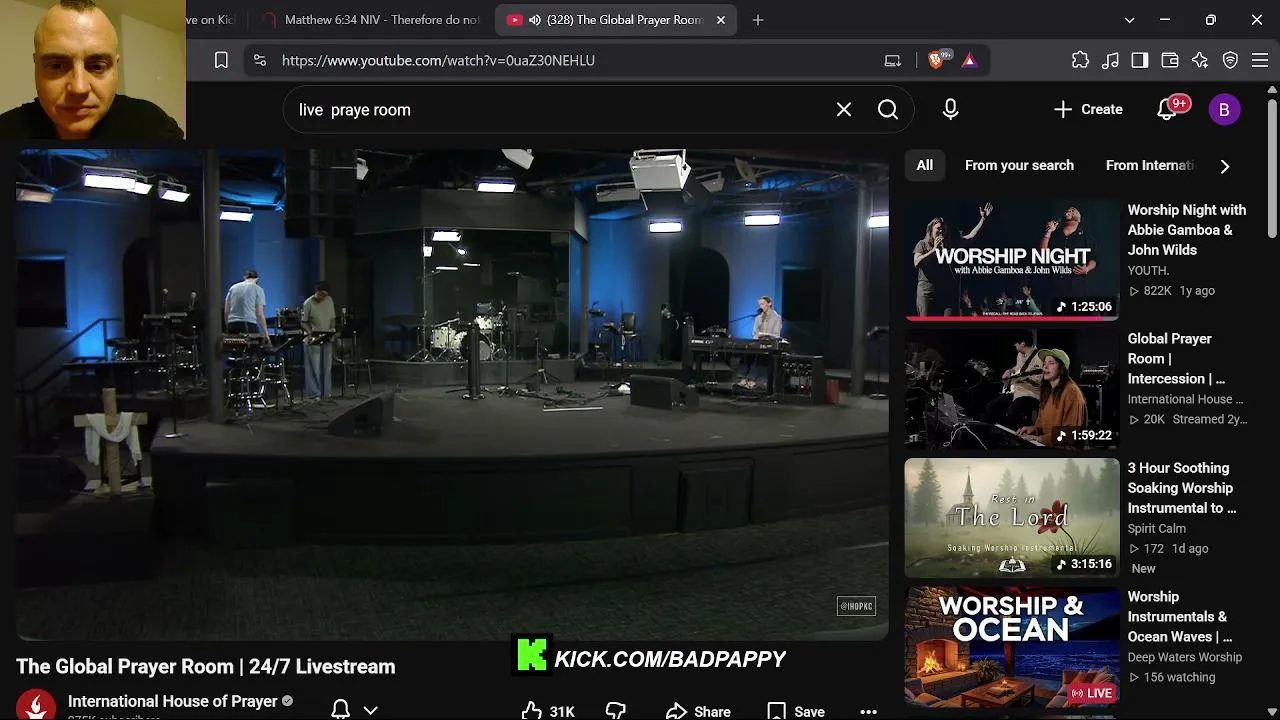This screenshot has width=1280, height=720.
Task: Mute the Global Prayer Room tab audio
Action: [x=535, y=20]
